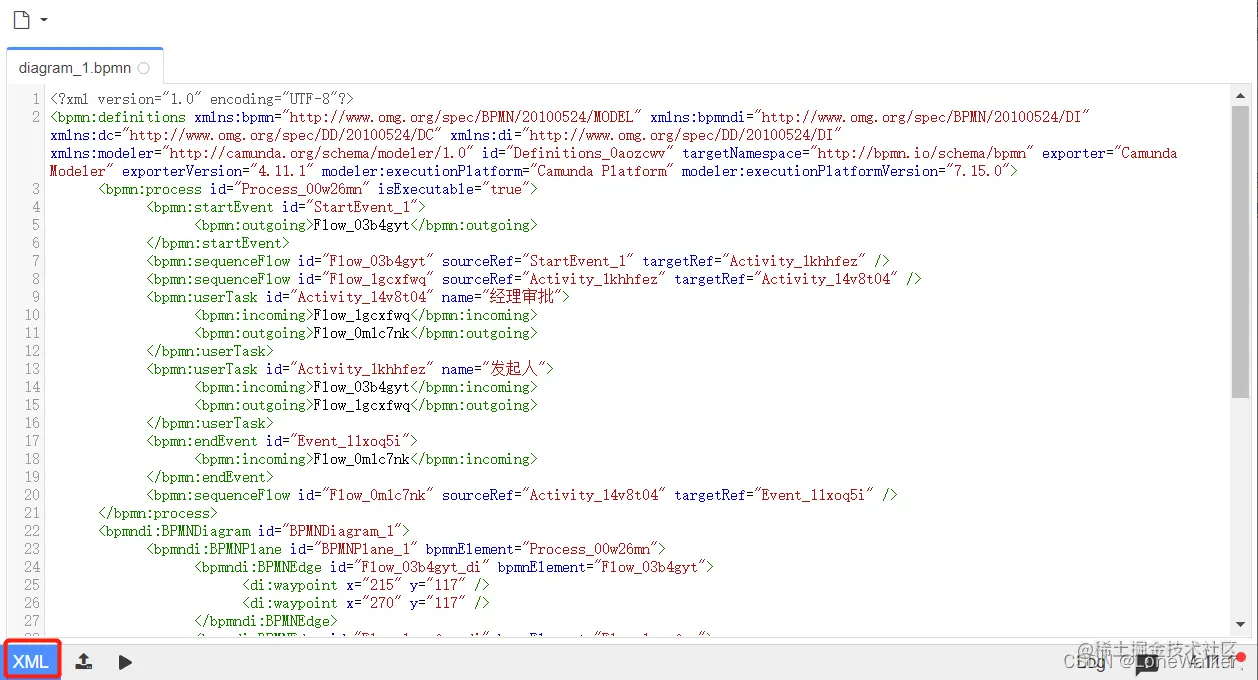Click the "经理审批" name value
The width and height of the screenshot is (1258, 680).
(x=521, y=297)
